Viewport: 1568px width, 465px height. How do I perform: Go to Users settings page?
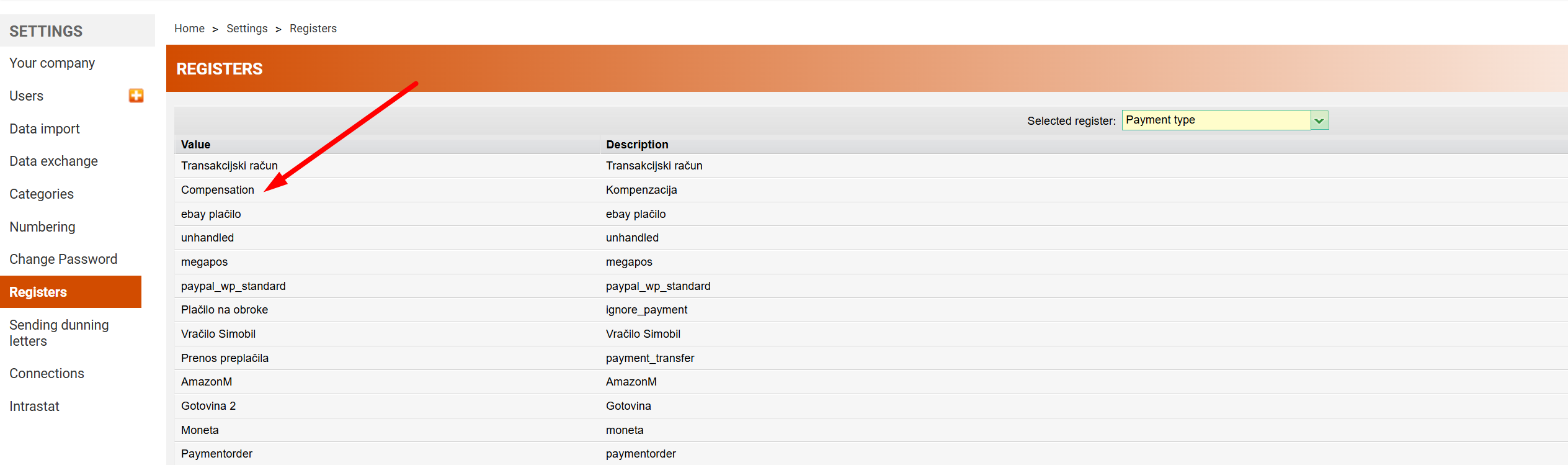(x=26, y=96)
